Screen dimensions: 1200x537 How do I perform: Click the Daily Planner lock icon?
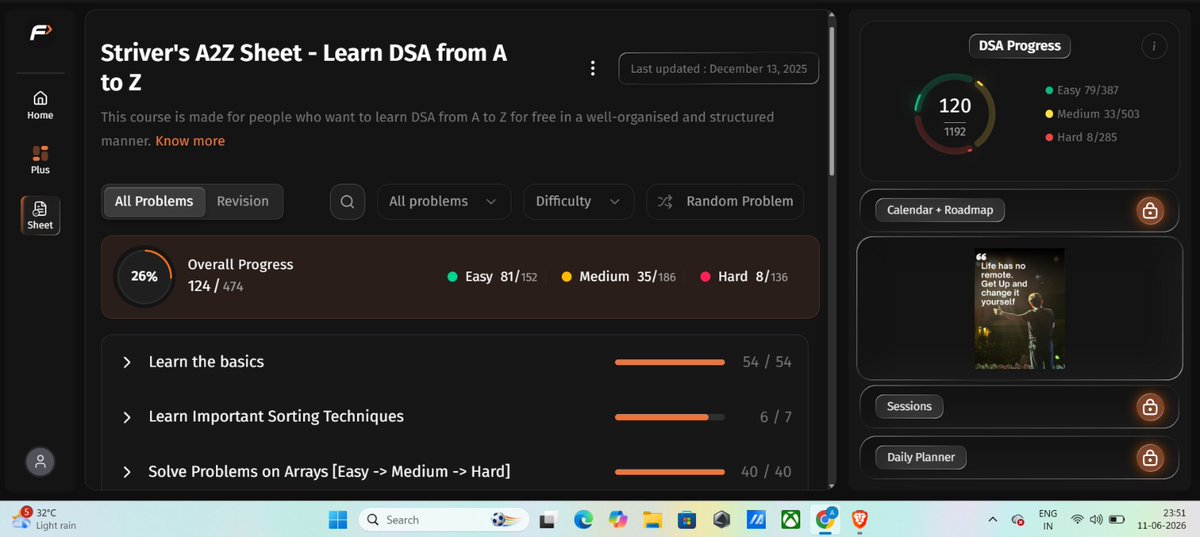[x=1150, y=458]
